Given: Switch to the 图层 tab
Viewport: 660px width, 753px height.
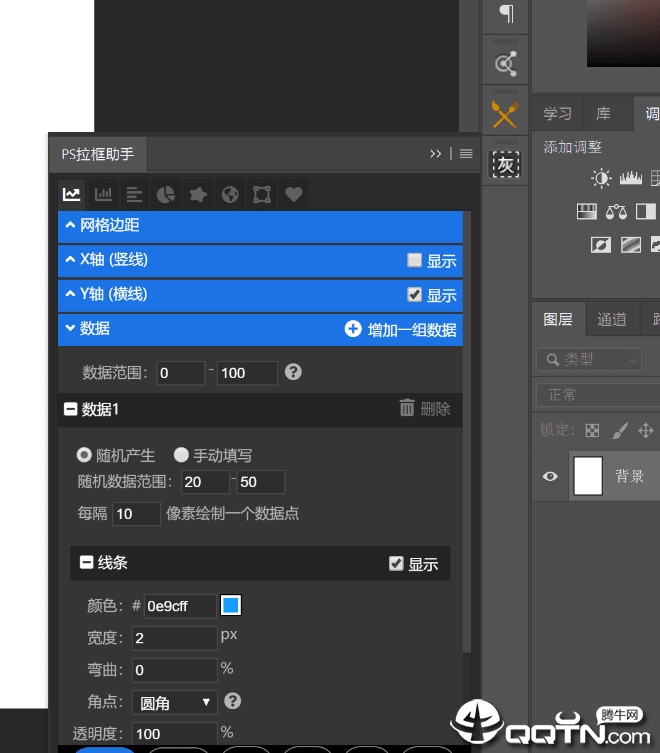Looking at the screenshot, I should (x=558, y=319).
